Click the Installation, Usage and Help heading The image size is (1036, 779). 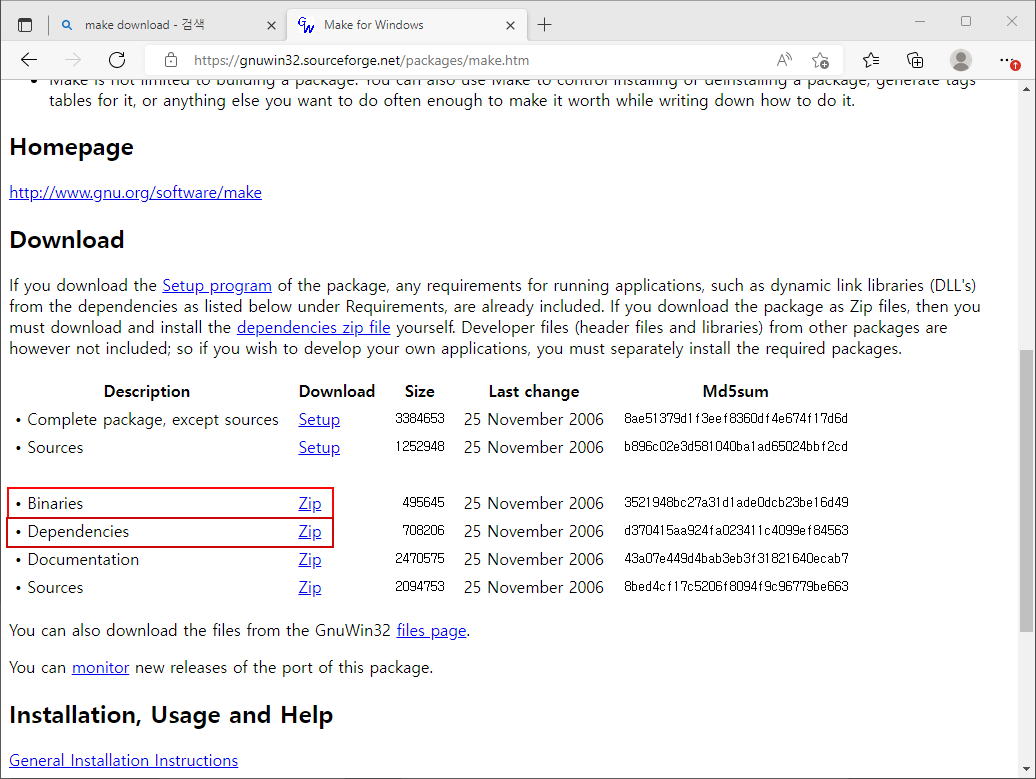click(x=171, y=715)
